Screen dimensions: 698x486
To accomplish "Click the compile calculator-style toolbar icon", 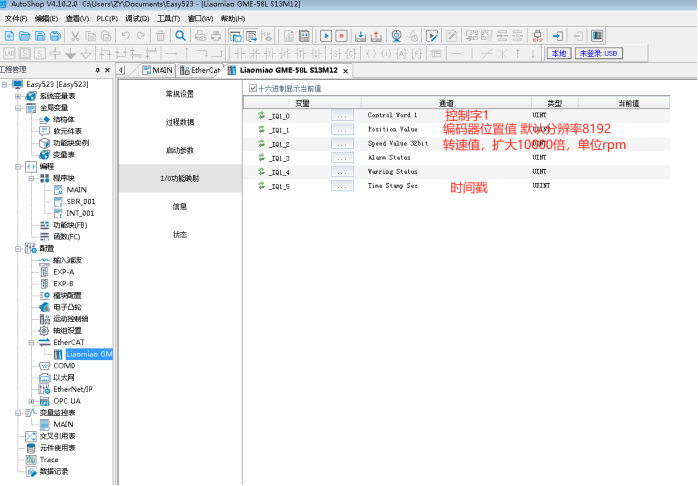I will pyautogui.click(x=304, y=36).
